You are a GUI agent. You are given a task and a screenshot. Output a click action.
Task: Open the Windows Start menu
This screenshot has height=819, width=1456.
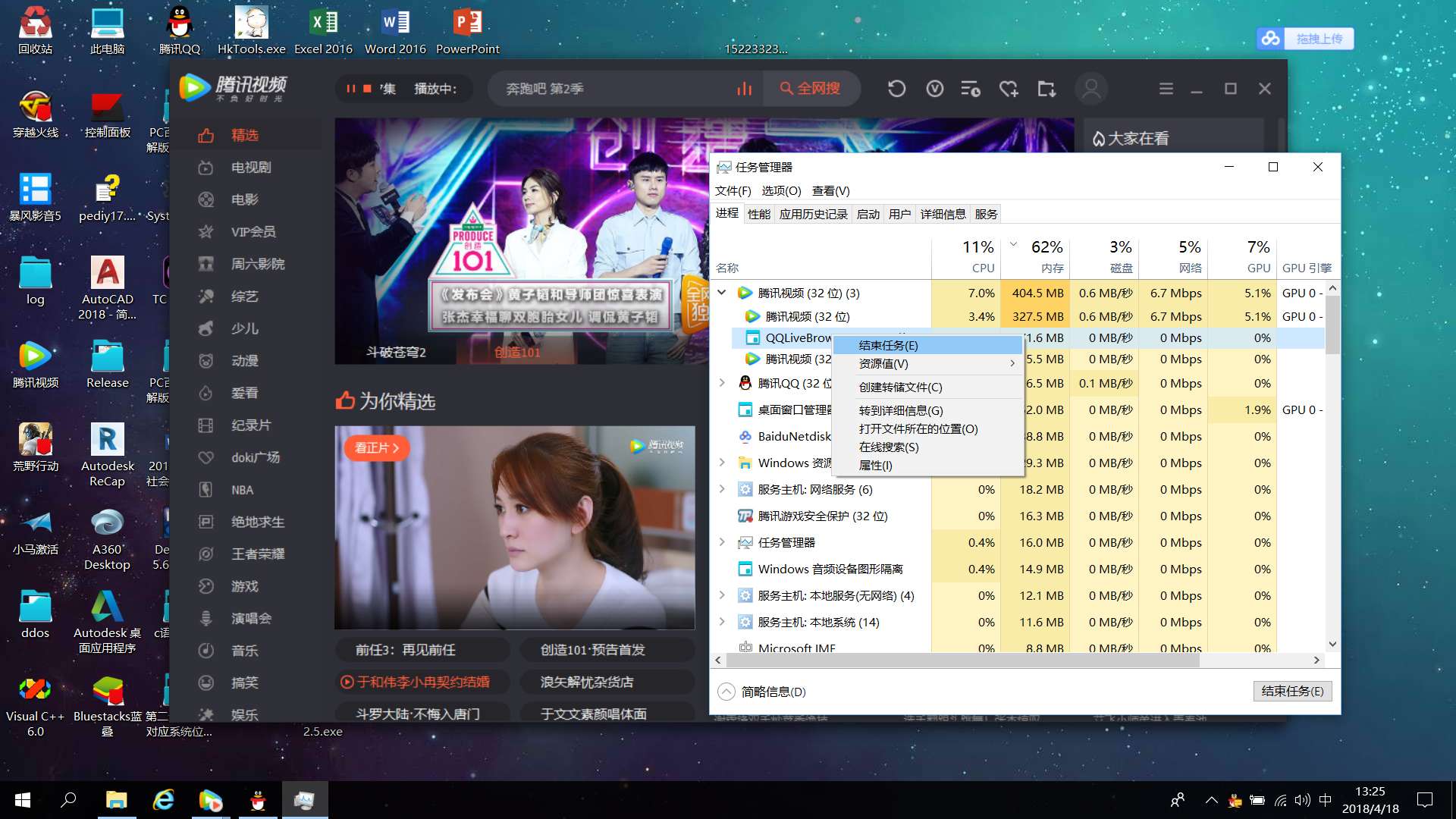point(23,800)
